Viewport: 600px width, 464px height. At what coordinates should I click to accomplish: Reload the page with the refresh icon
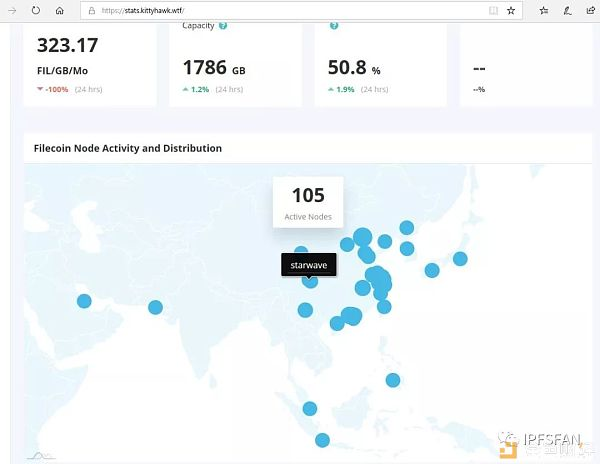pyautogui.click(x=36, y=10)
